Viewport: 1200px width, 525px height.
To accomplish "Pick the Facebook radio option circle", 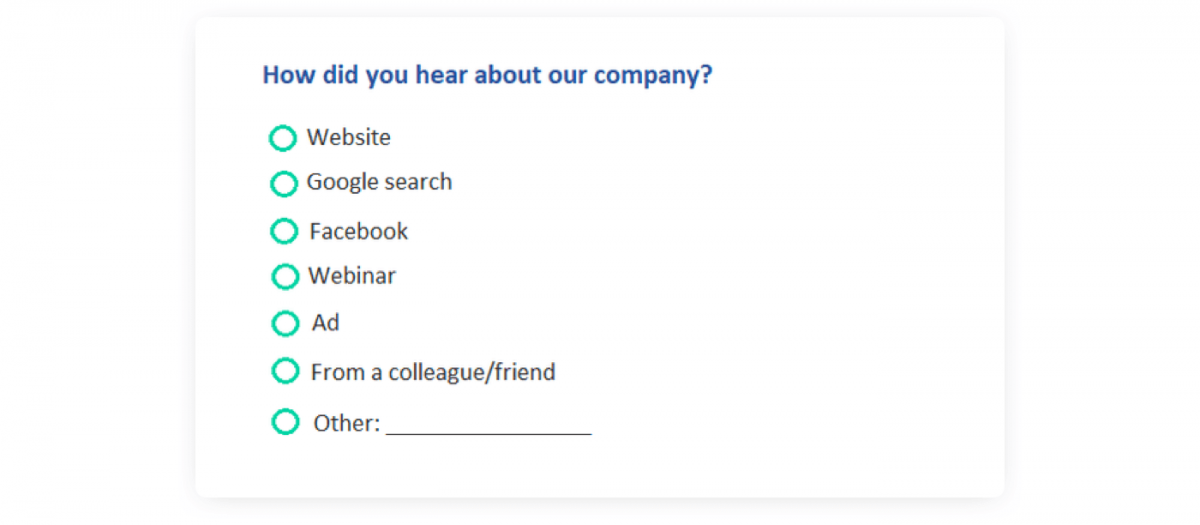I will tap(284, 231).
